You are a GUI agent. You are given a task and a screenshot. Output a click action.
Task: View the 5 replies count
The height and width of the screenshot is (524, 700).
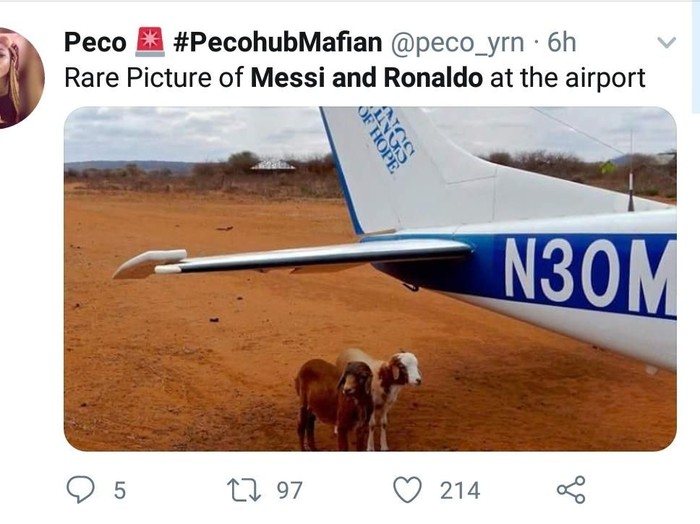pos(120,490)
